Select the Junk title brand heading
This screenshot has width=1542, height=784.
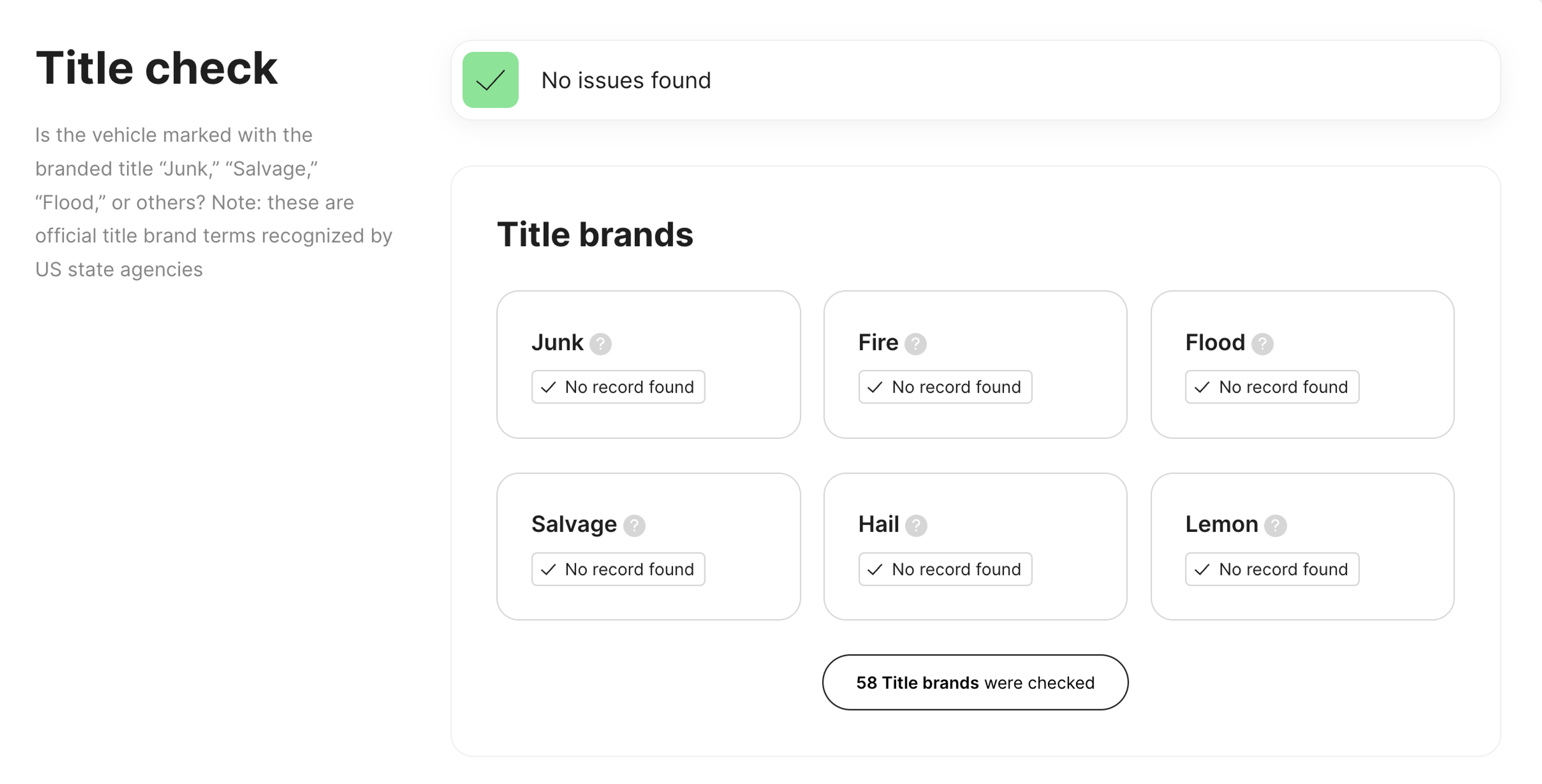(x=557, y=342)
